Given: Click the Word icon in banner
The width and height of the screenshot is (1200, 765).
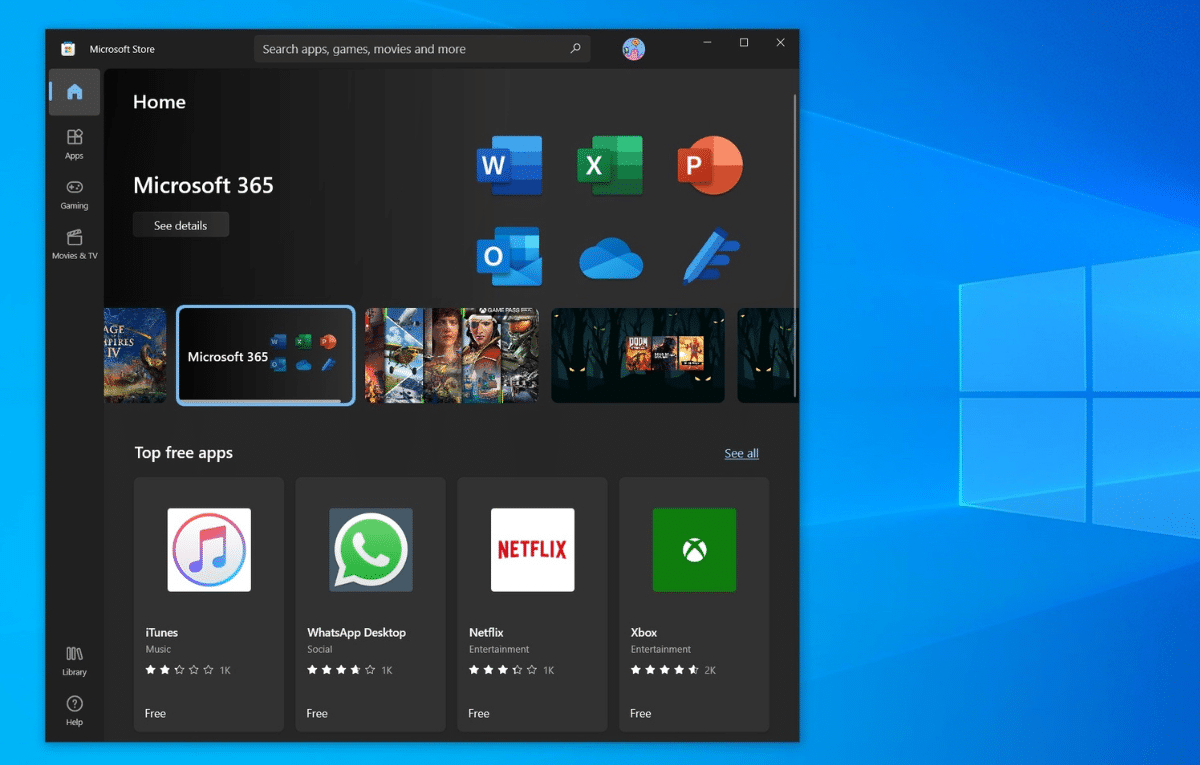Looking at the screenshot, I should click(x=509, y=165).
